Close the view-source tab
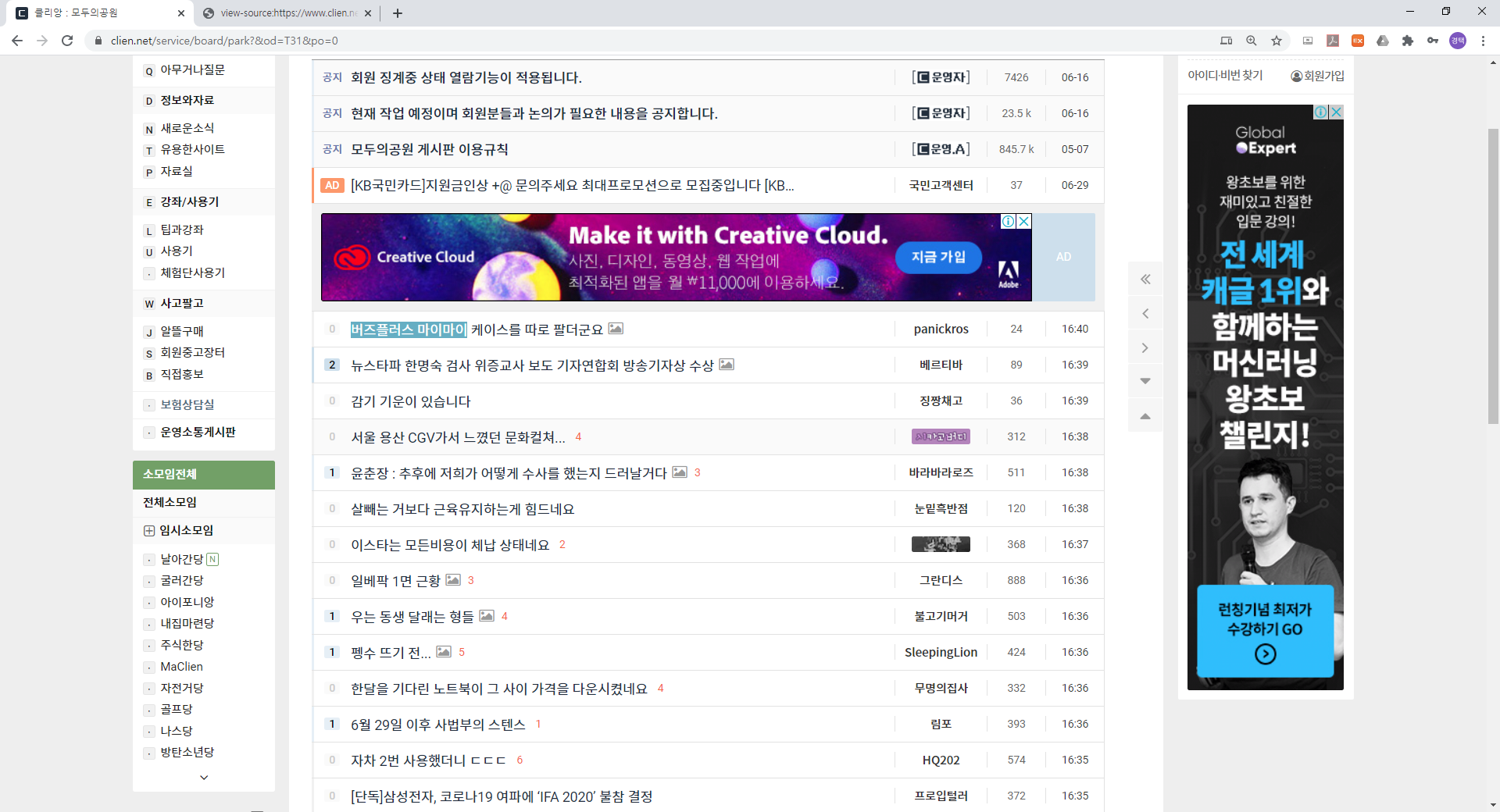Image resolution: width=1500 pixels, height=812 pixels. click(x=368, y=13)
